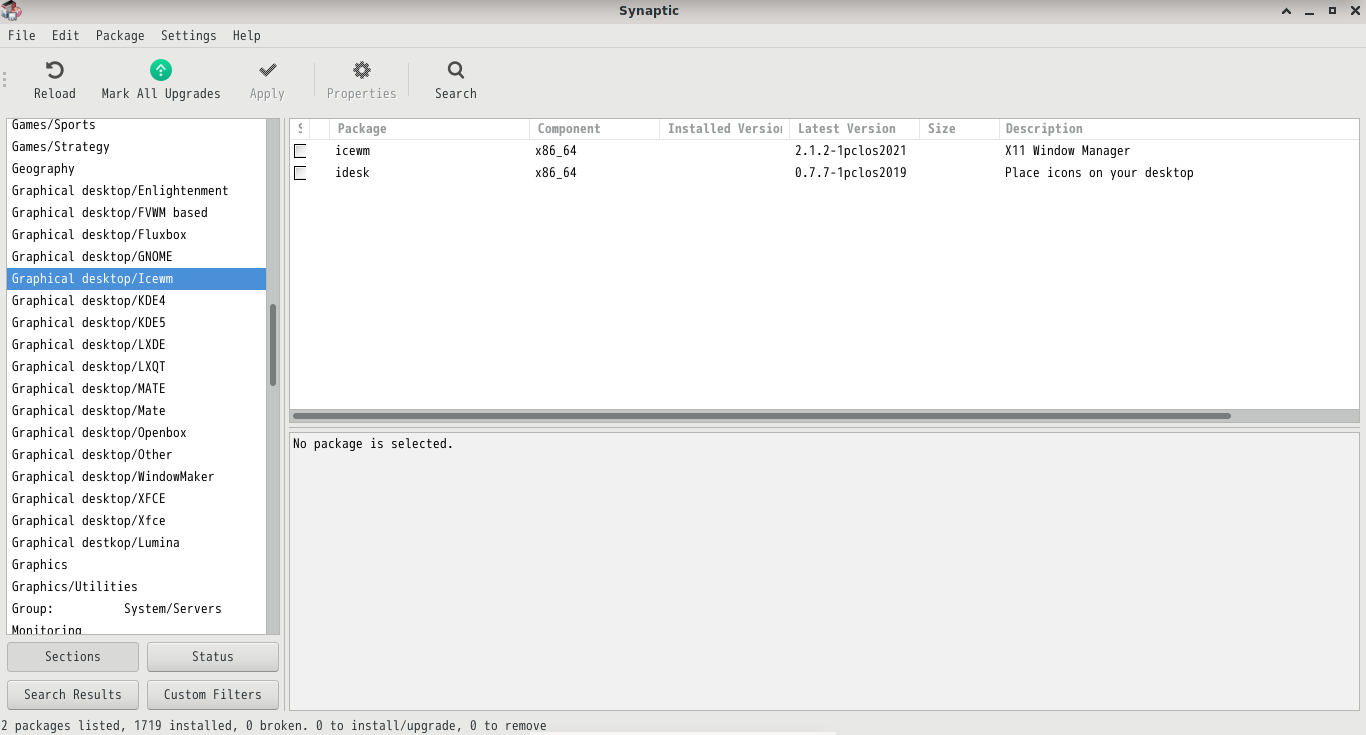The width and height of the screenshot is (1366, 735).
Task: Select the Group: System/Servers section
Action: [136, 609]
